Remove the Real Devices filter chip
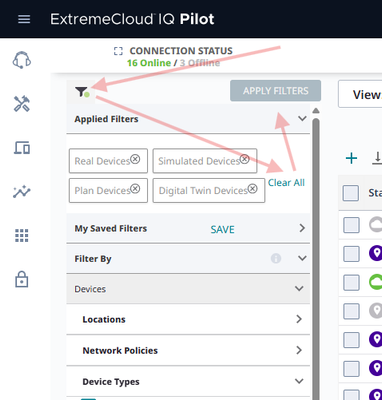 coord(135,159)
